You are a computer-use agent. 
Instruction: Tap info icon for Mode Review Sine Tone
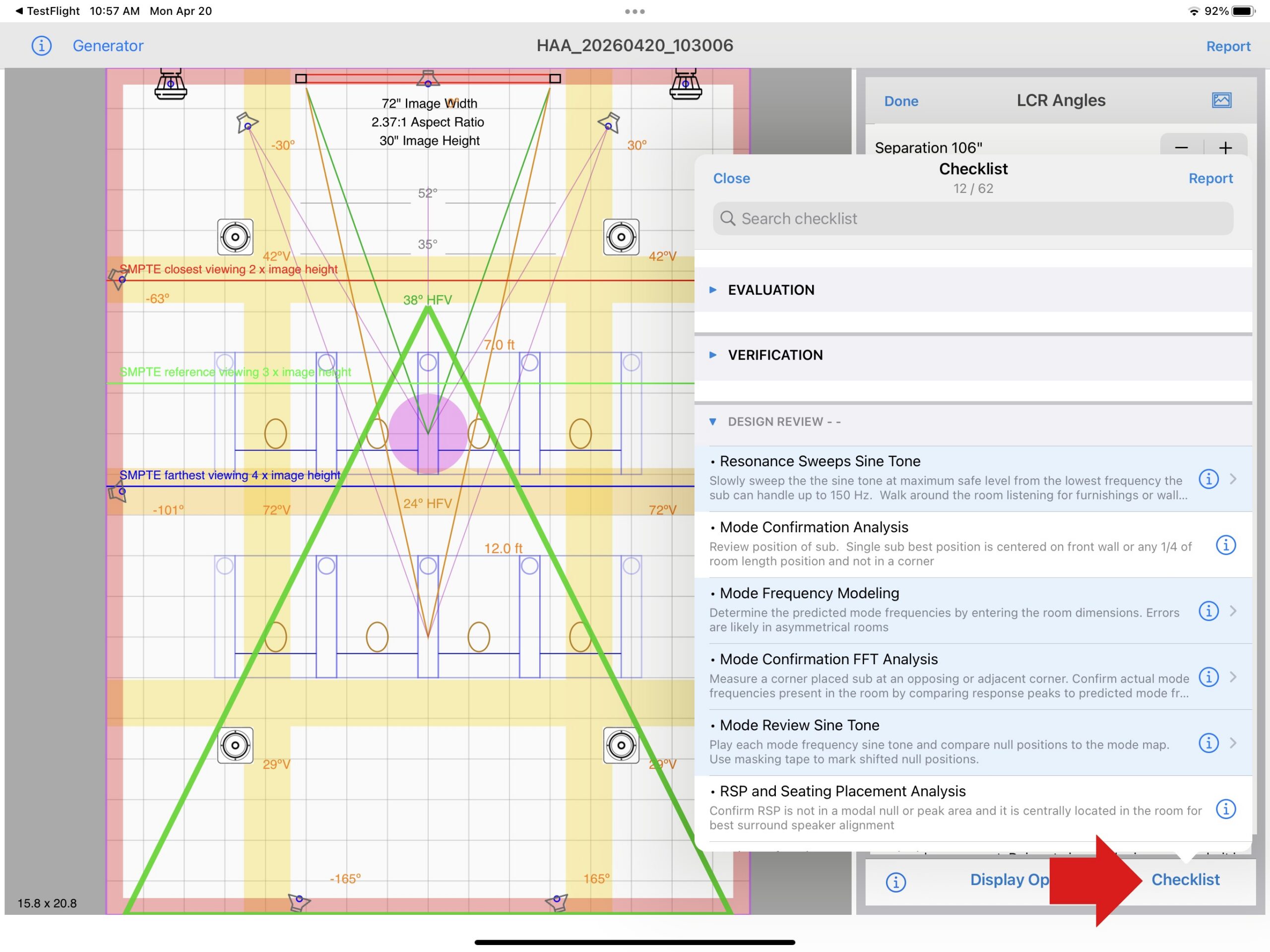click(1208, 743)
